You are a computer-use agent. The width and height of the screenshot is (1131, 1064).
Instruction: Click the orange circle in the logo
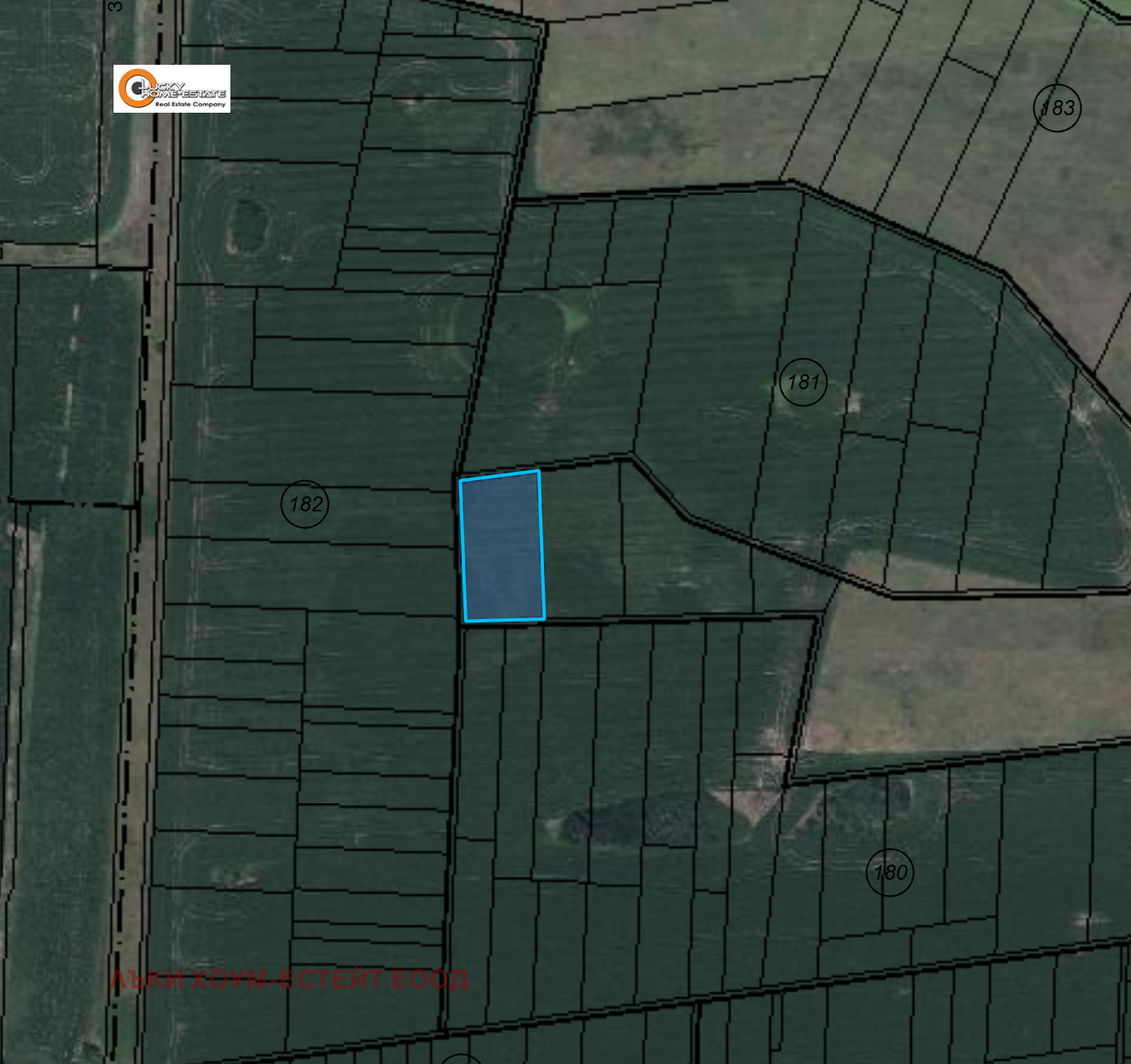[131, 88]
